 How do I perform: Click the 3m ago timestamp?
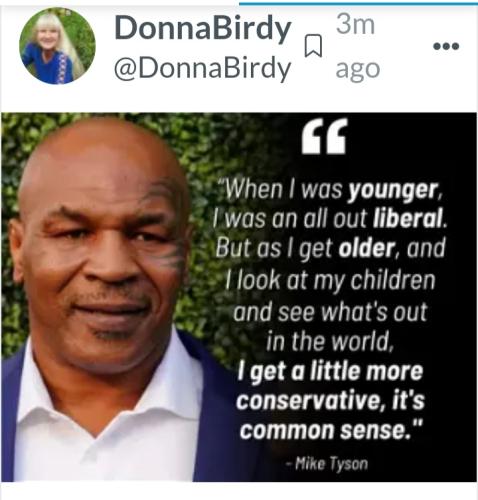coord(358,47)
